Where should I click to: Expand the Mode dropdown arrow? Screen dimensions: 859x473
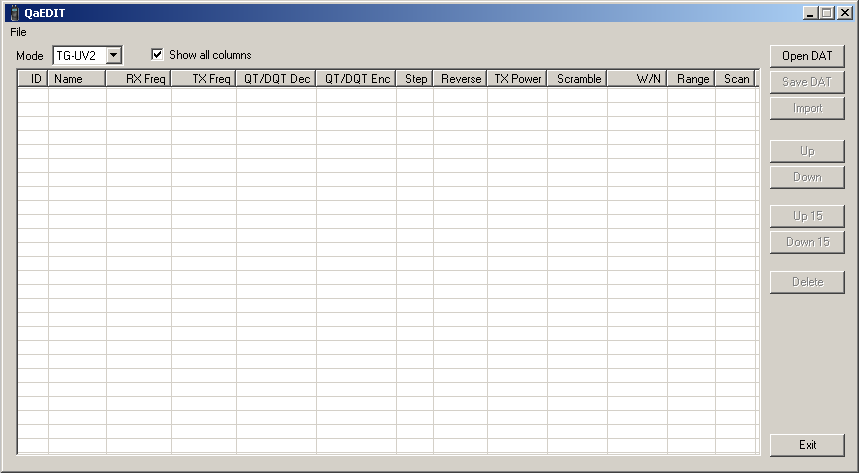point(113,55)
